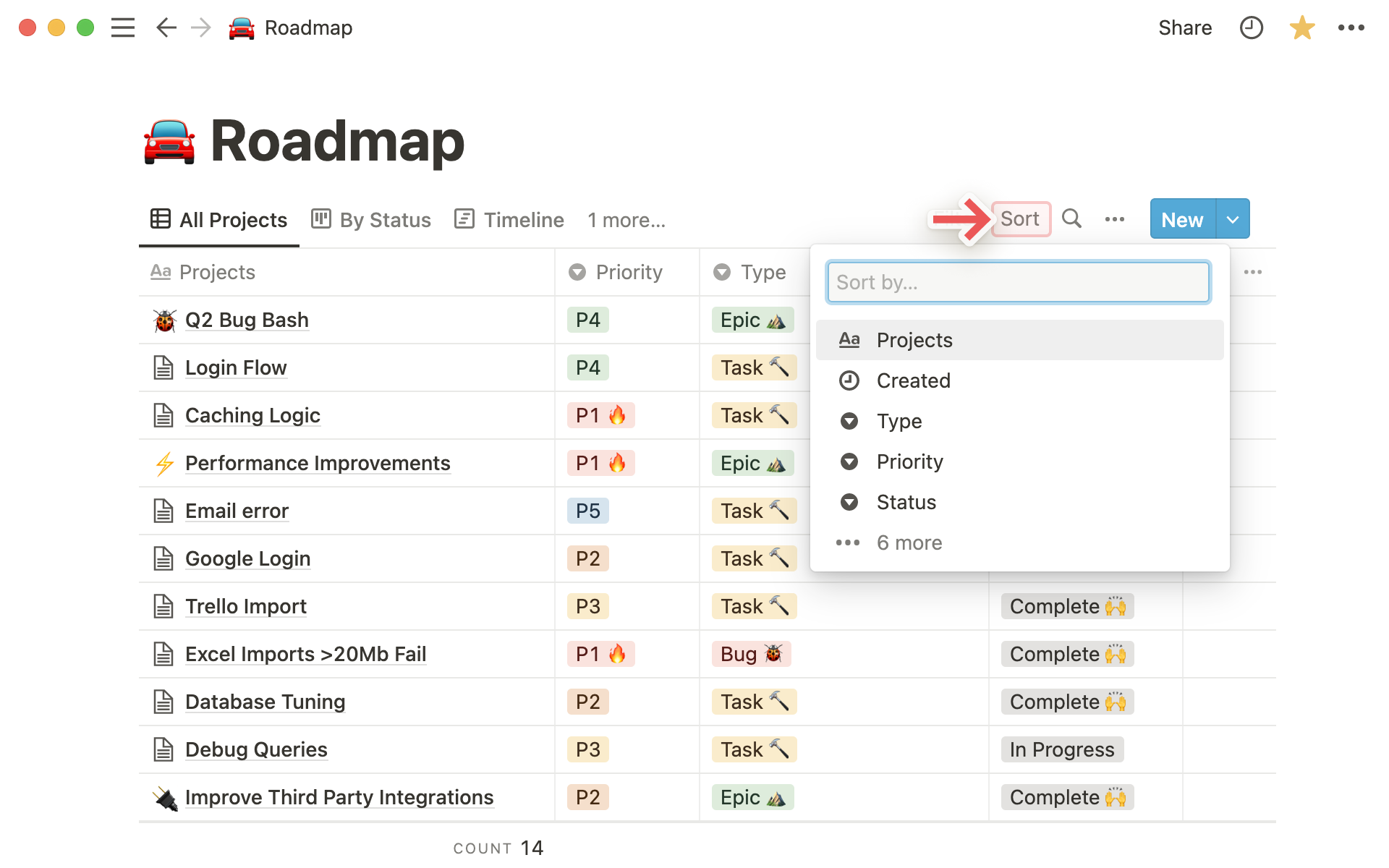The width and height of the screenshot is (1389, 868).
Task: Click the Sort by input field
Action: (1018, 282)
